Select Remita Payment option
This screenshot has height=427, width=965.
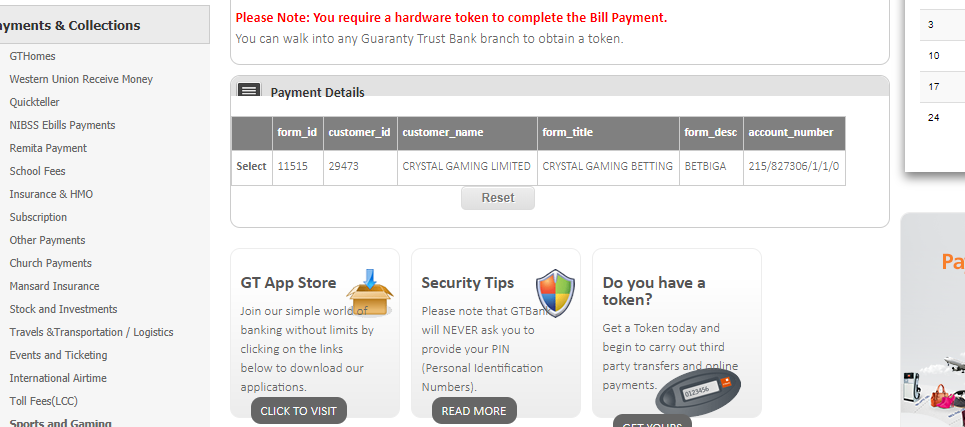(48, 148)
